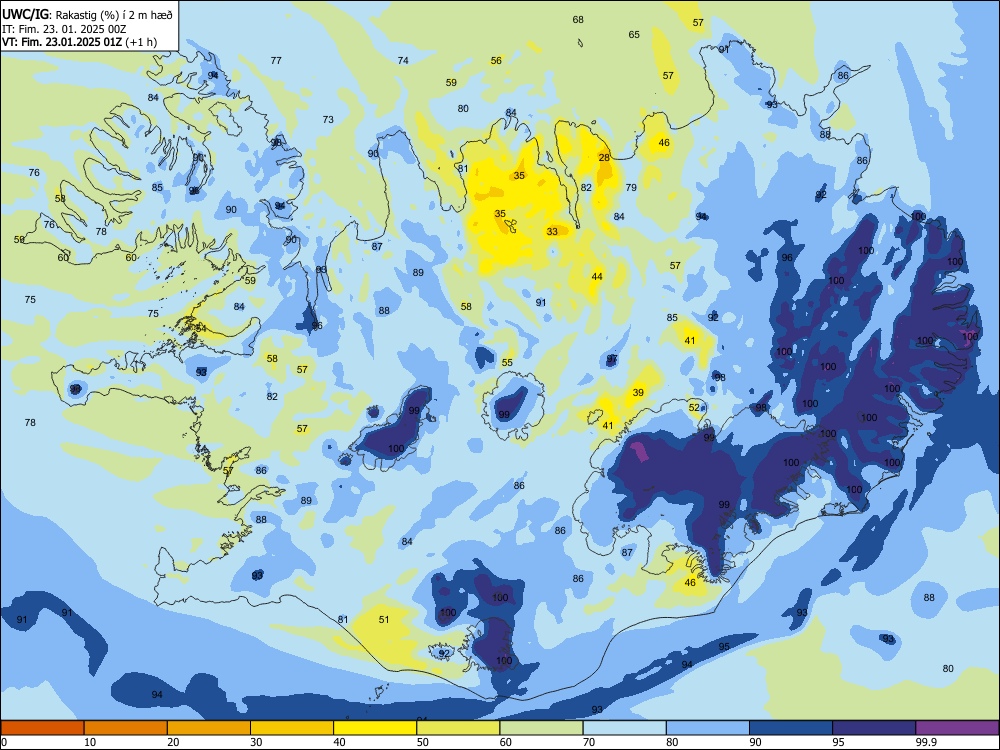Click the map value 77

point(276,61)
